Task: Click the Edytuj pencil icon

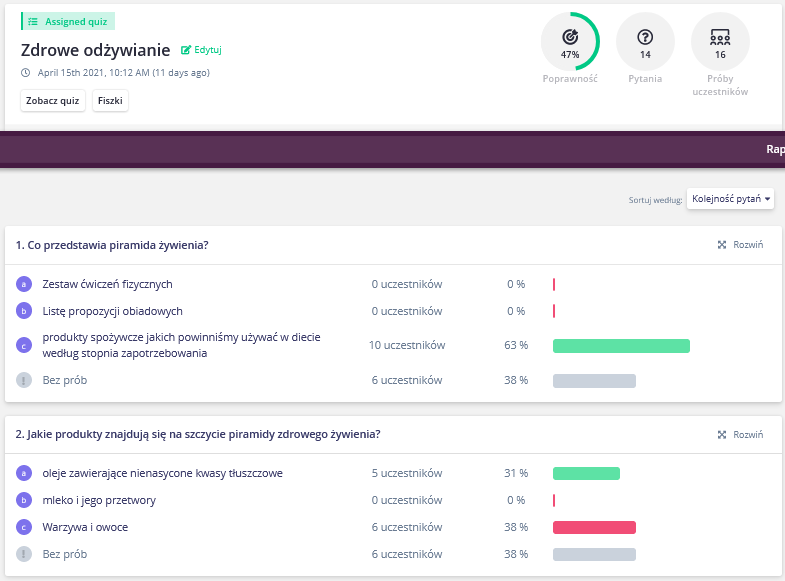Action: pyautogui.click(x=186, y=50)
